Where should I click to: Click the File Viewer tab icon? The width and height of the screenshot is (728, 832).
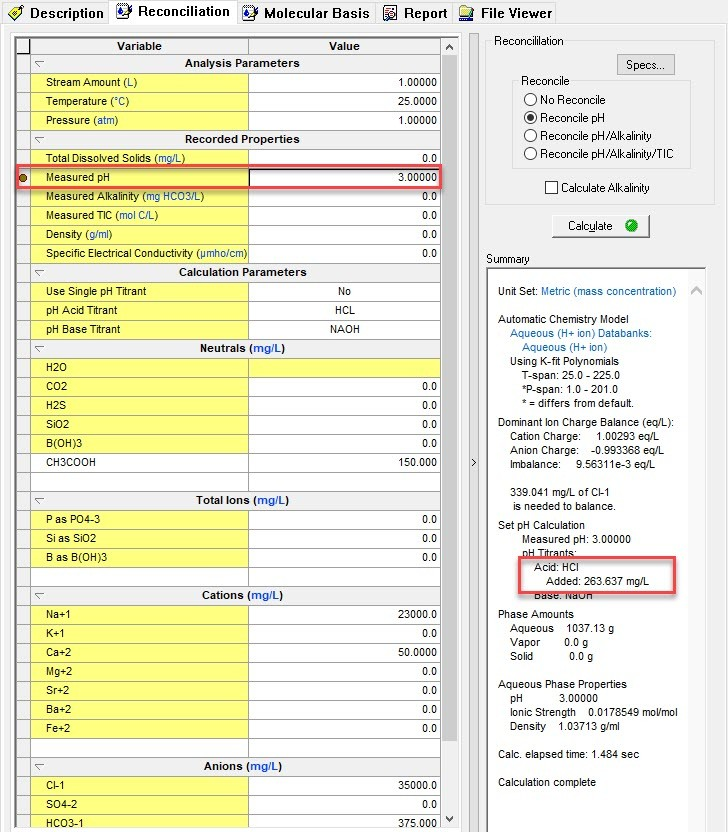click(466, 13)
